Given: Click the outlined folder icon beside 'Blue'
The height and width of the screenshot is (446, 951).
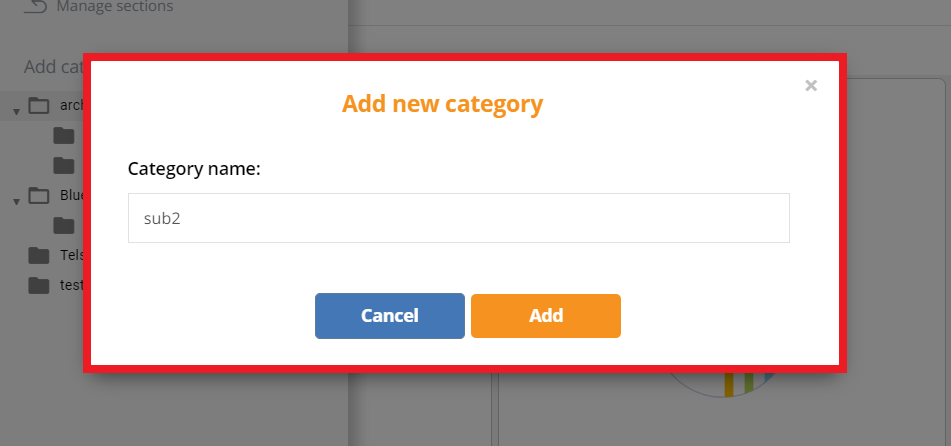Looking at the screenshot, I should point(39,196).
